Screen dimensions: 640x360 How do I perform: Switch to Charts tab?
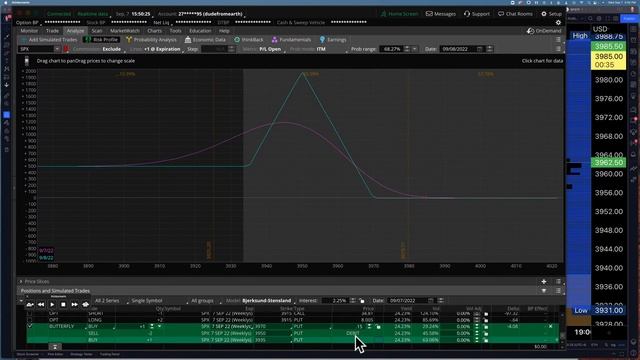(154, 31)
